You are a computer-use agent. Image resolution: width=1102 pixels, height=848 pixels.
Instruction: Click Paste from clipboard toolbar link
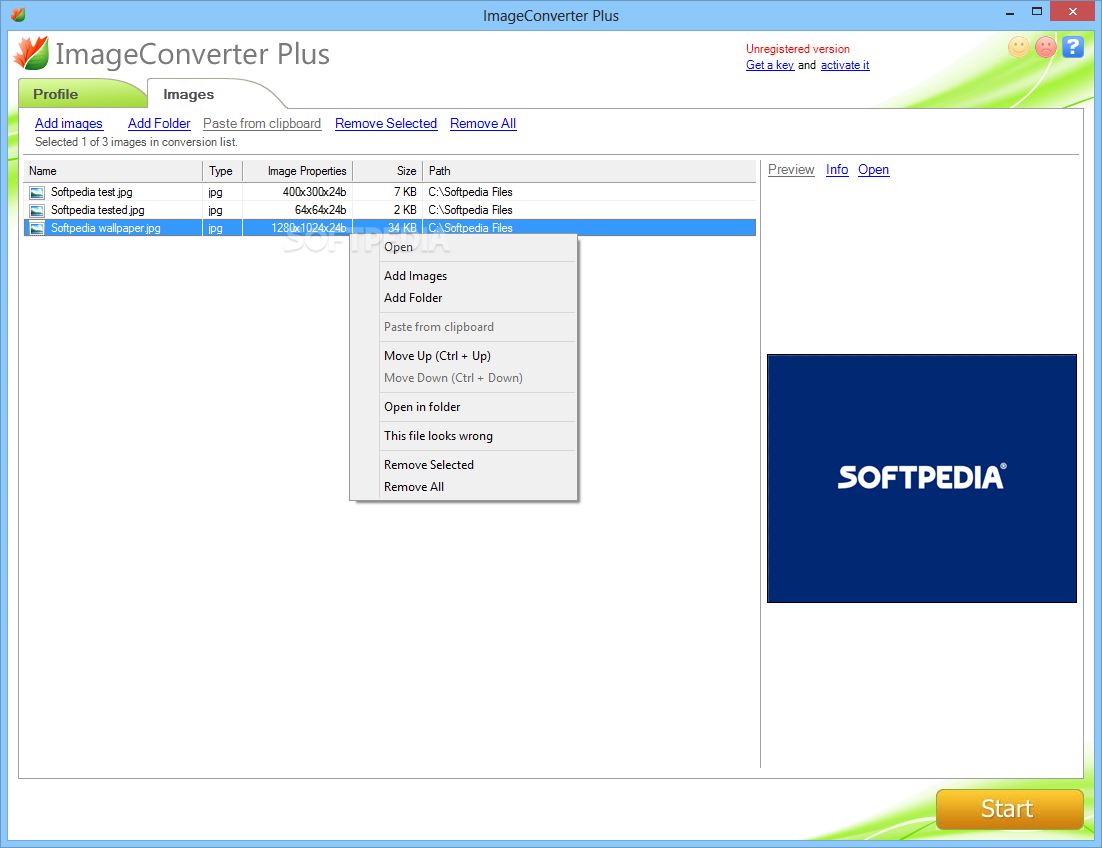pos(262,124)
